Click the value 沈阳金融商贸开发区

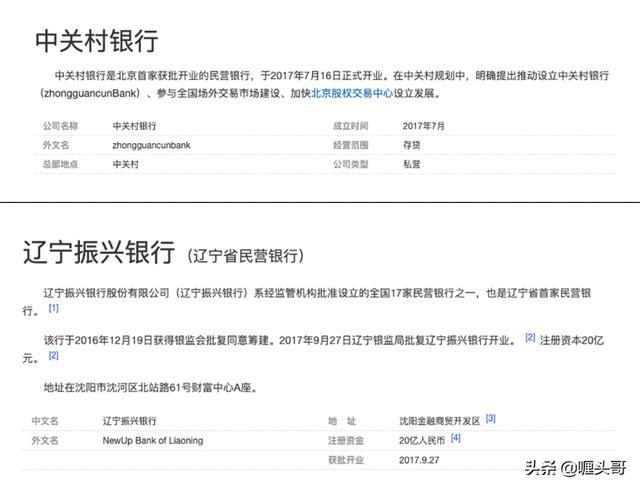tap(440, 421)
